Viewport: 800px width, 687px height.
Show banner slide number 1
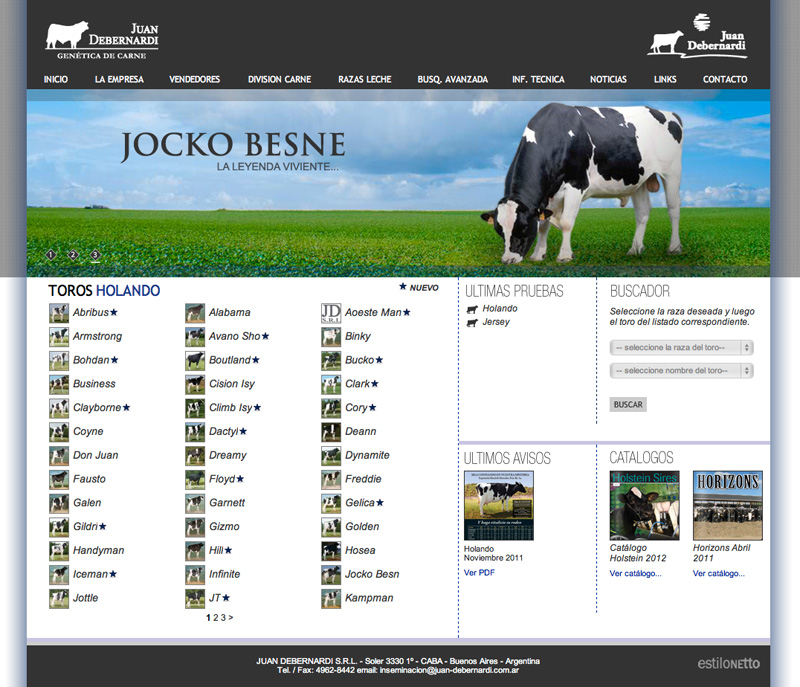[x=51, y=255]
